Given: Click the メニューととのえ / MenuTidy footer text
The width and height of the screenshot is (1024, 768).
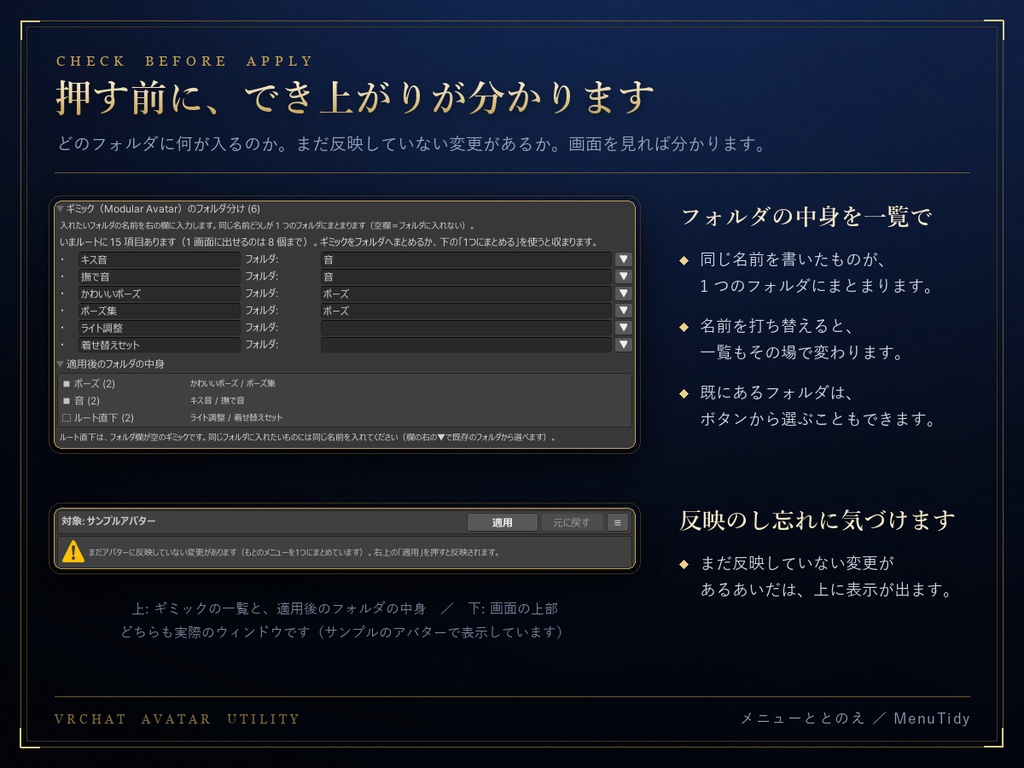Looking at the screenshot, I should click(x=855, y=718).
